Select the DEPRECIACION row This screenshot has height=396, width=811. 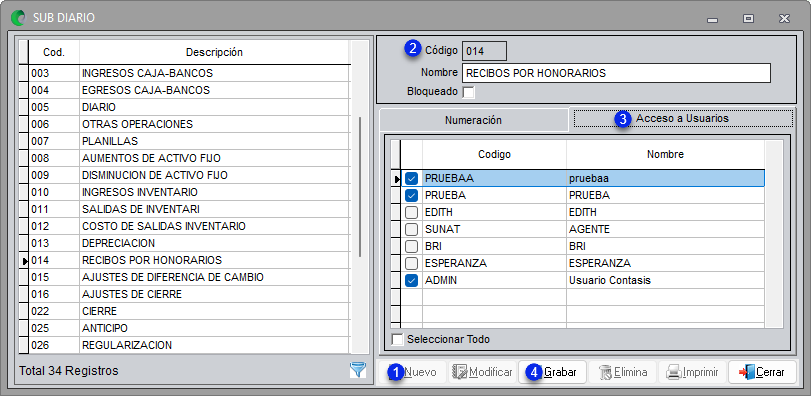(189, 243)
